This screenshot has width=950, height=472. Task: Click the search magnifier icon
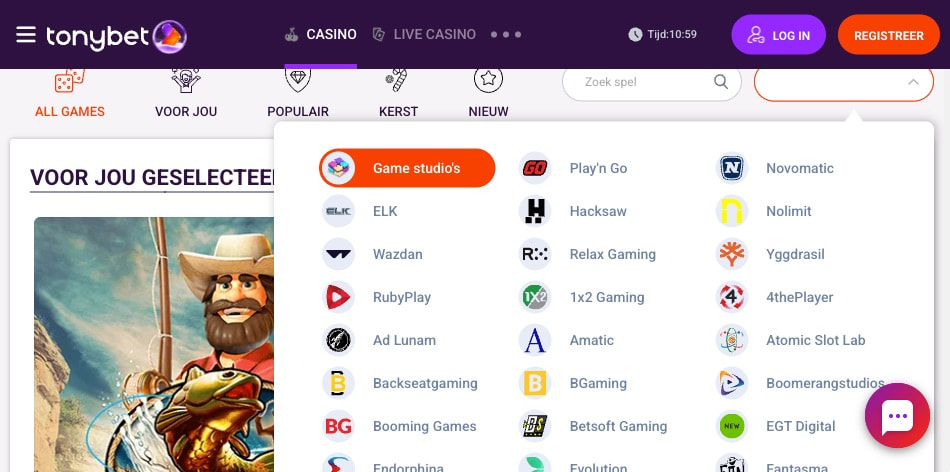pyautogui.click(x=720, y=82)
